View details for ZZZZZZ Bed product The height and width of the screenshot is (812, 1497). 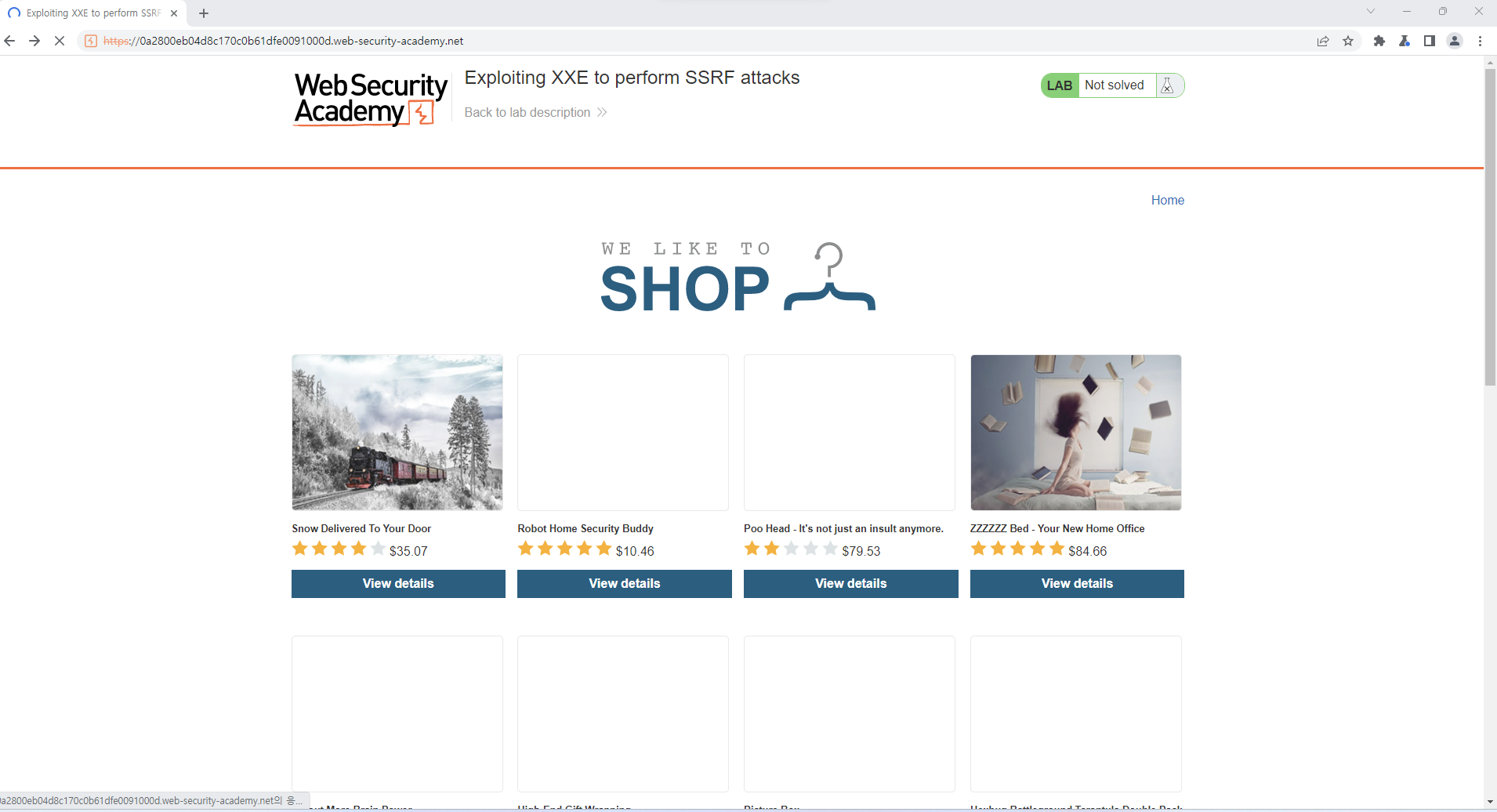1077,583
